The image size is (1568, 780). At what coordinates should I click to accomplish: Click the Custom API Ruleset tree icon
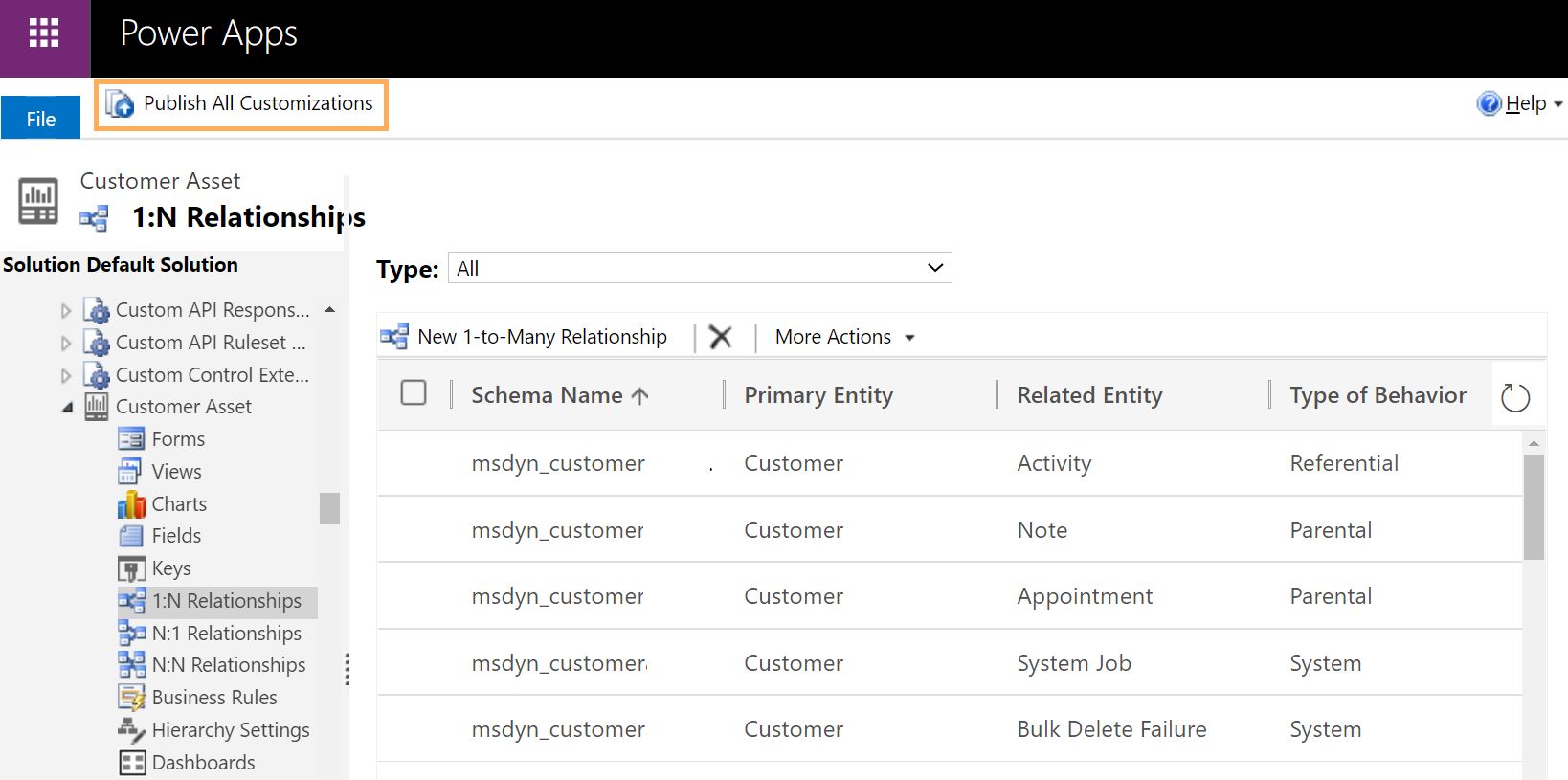point(97,343)
